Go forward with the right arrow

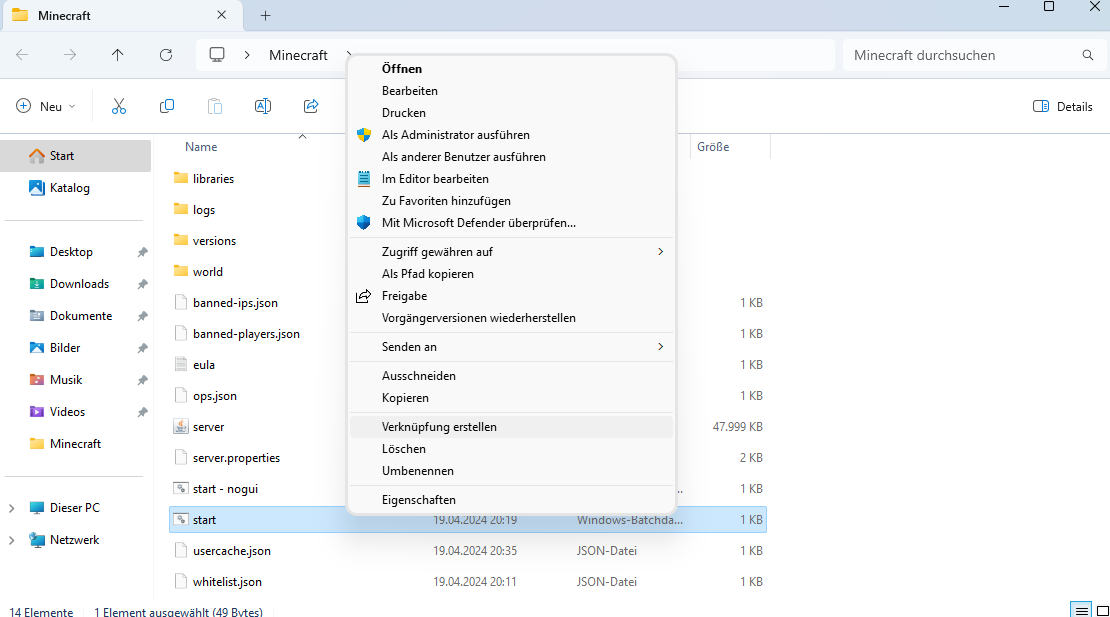point(70,54)
